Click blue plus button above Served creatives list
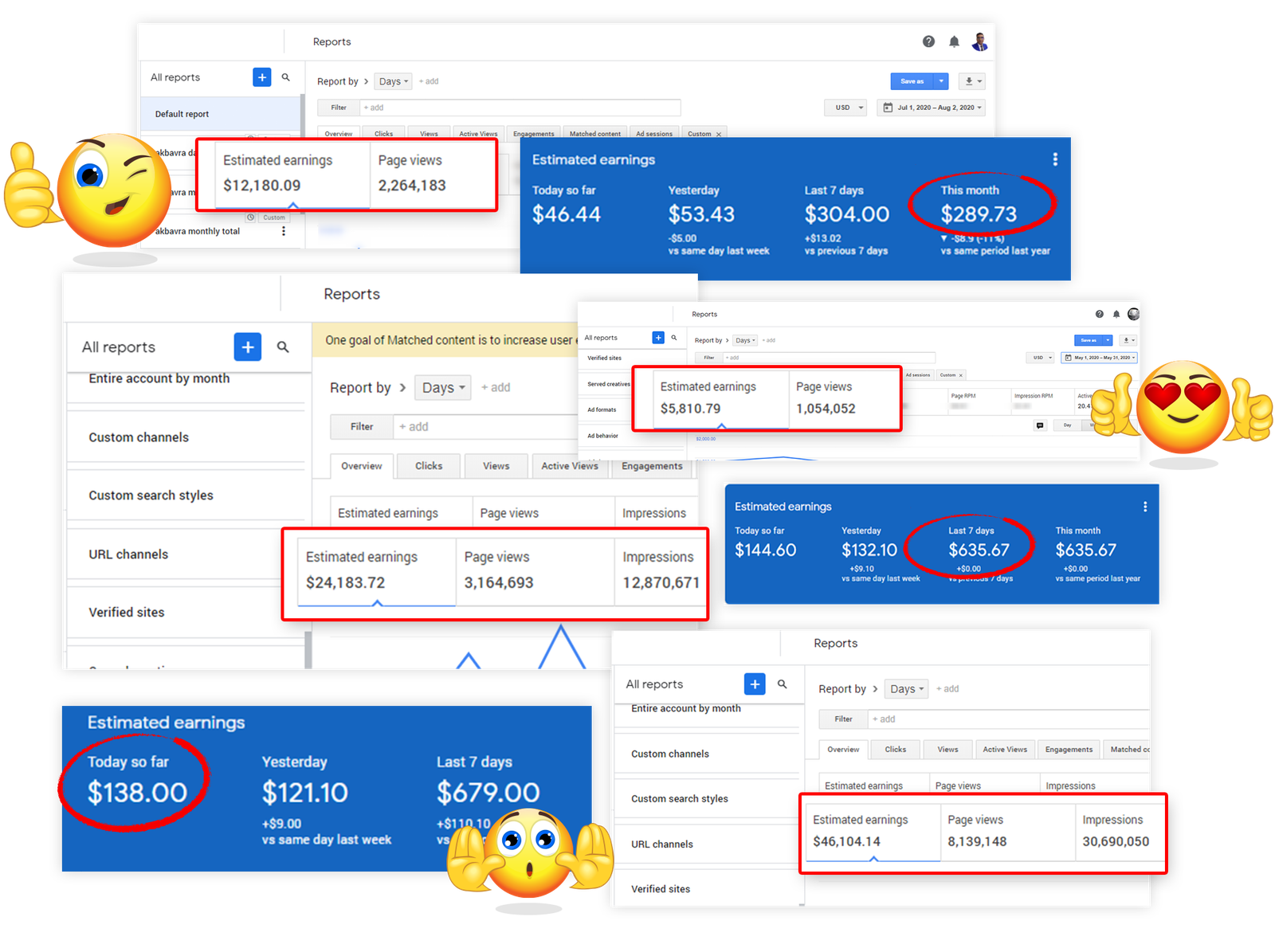Viewport: 1275px width, 952px height. (658, 338)
